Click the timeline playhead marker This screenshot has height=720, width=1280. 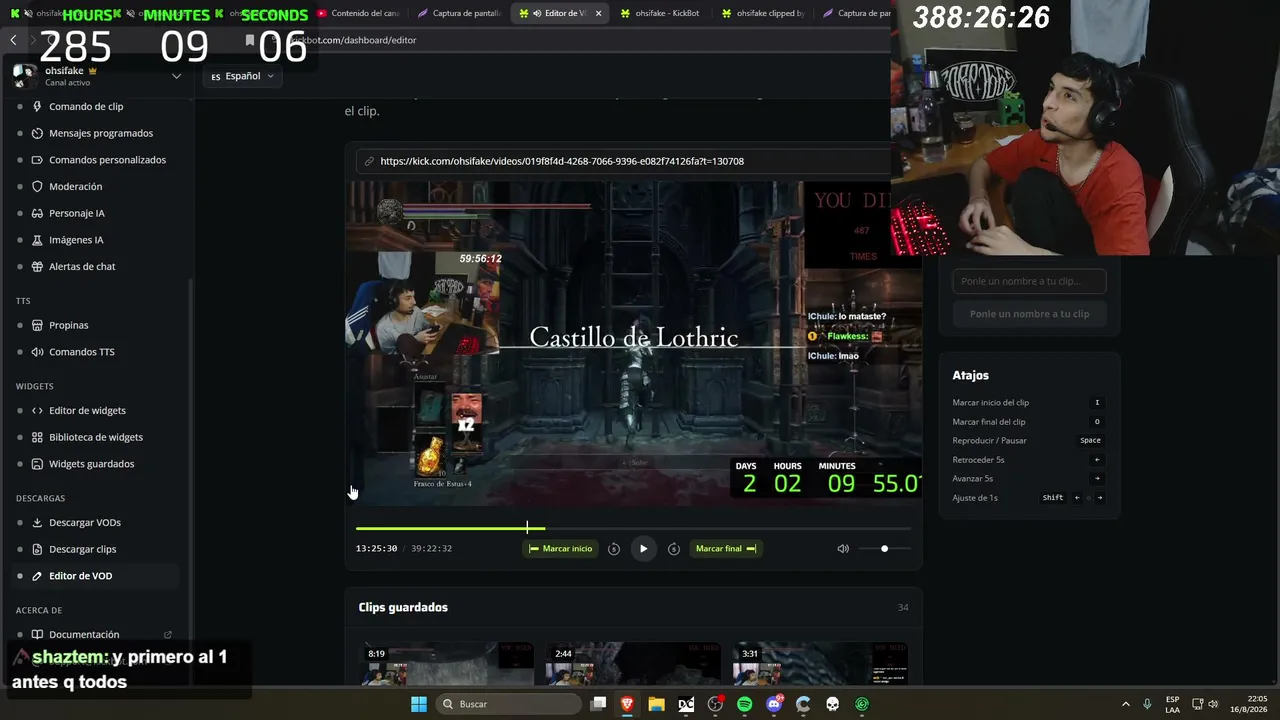[527, 528]
